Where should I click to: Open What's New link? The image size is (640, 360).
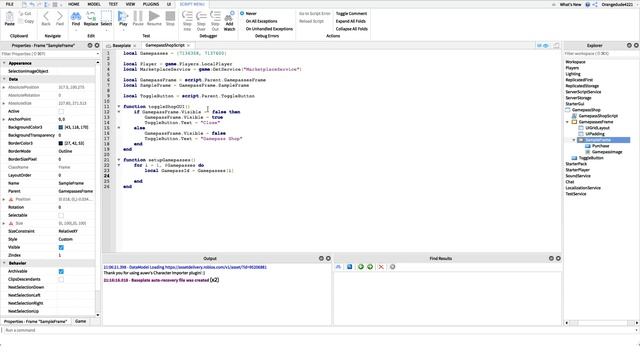pos(570,4)
